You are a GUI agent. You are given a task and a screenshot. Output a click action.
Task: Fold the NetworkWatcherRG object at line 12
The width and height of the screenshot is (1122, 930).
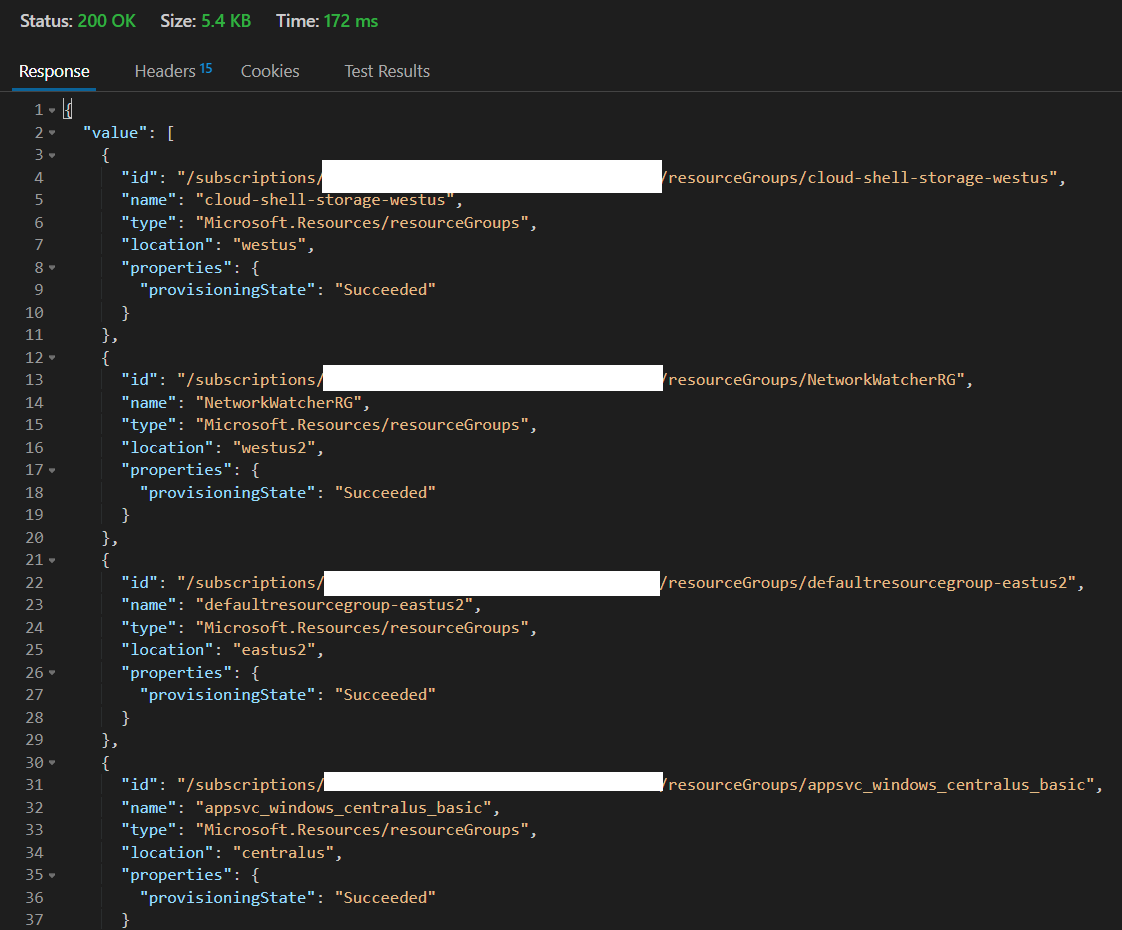52,358
